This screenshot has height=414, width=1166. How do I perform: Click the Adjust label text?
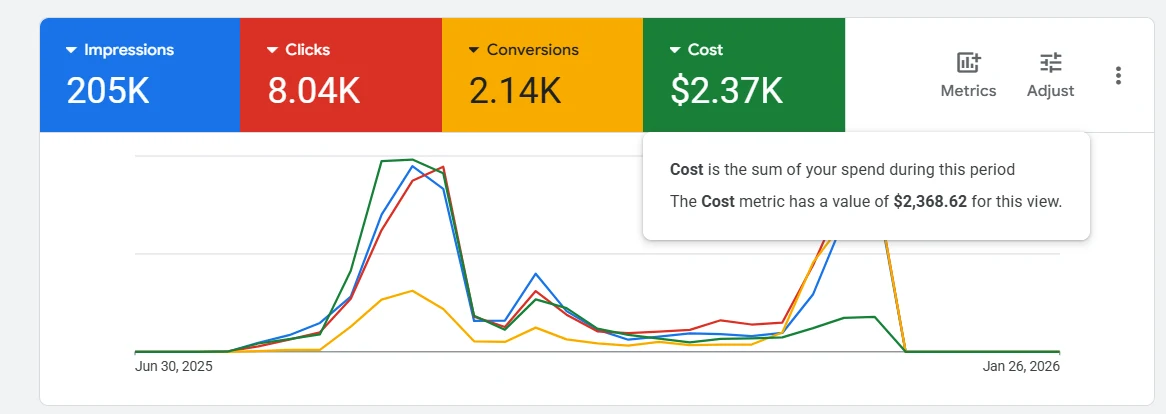[1051, 91]
